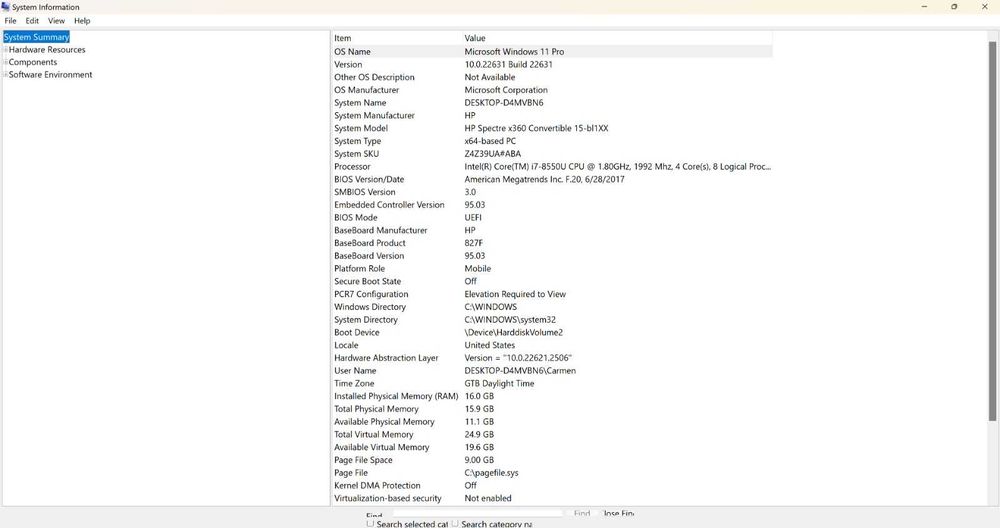This screenshot has width=1000, height=528.
Task: Click the value C:\pagefile.sys
Action: pos(491,473)
